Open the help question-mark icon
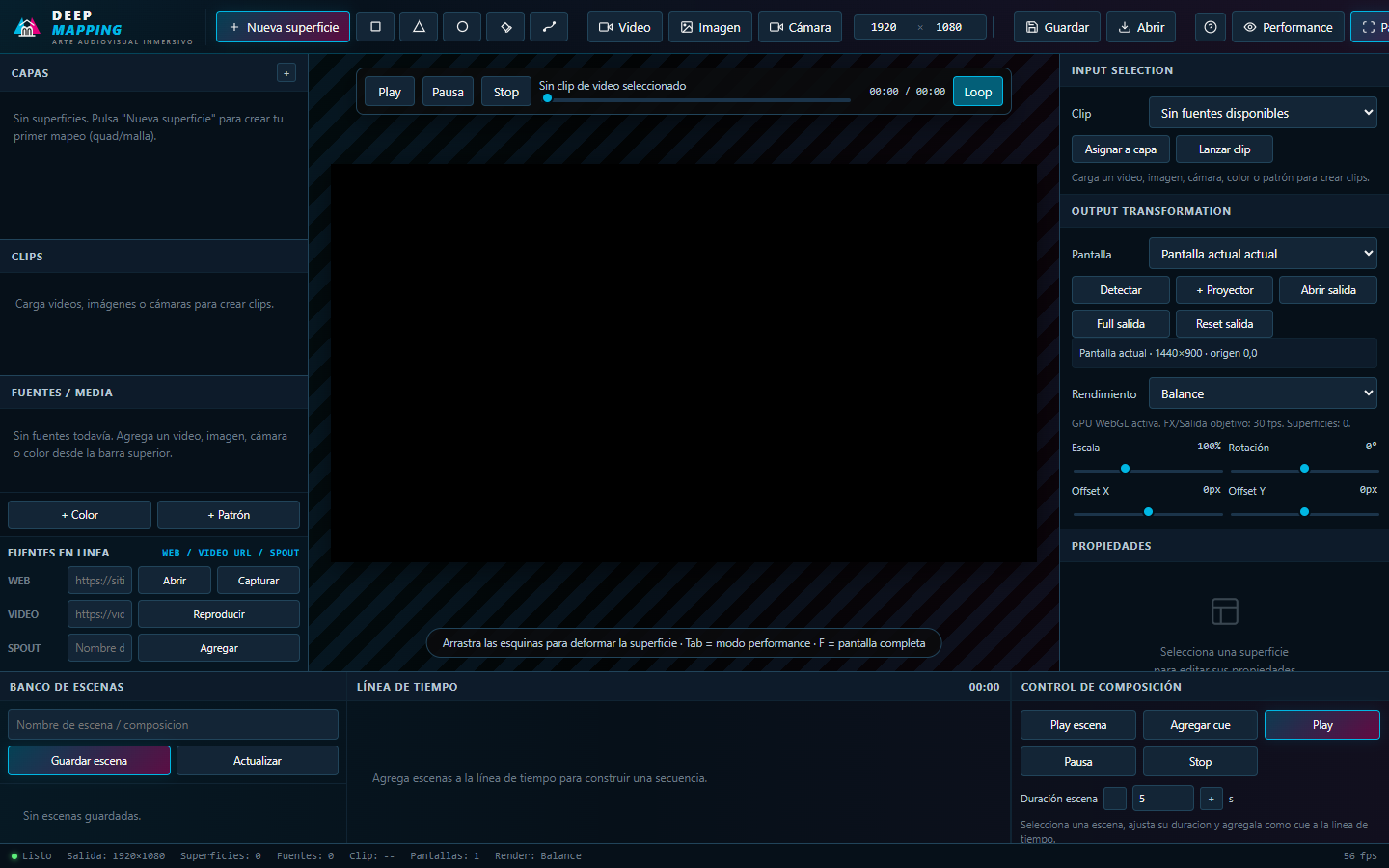The image size is (1389, 868). [1211, 27]
